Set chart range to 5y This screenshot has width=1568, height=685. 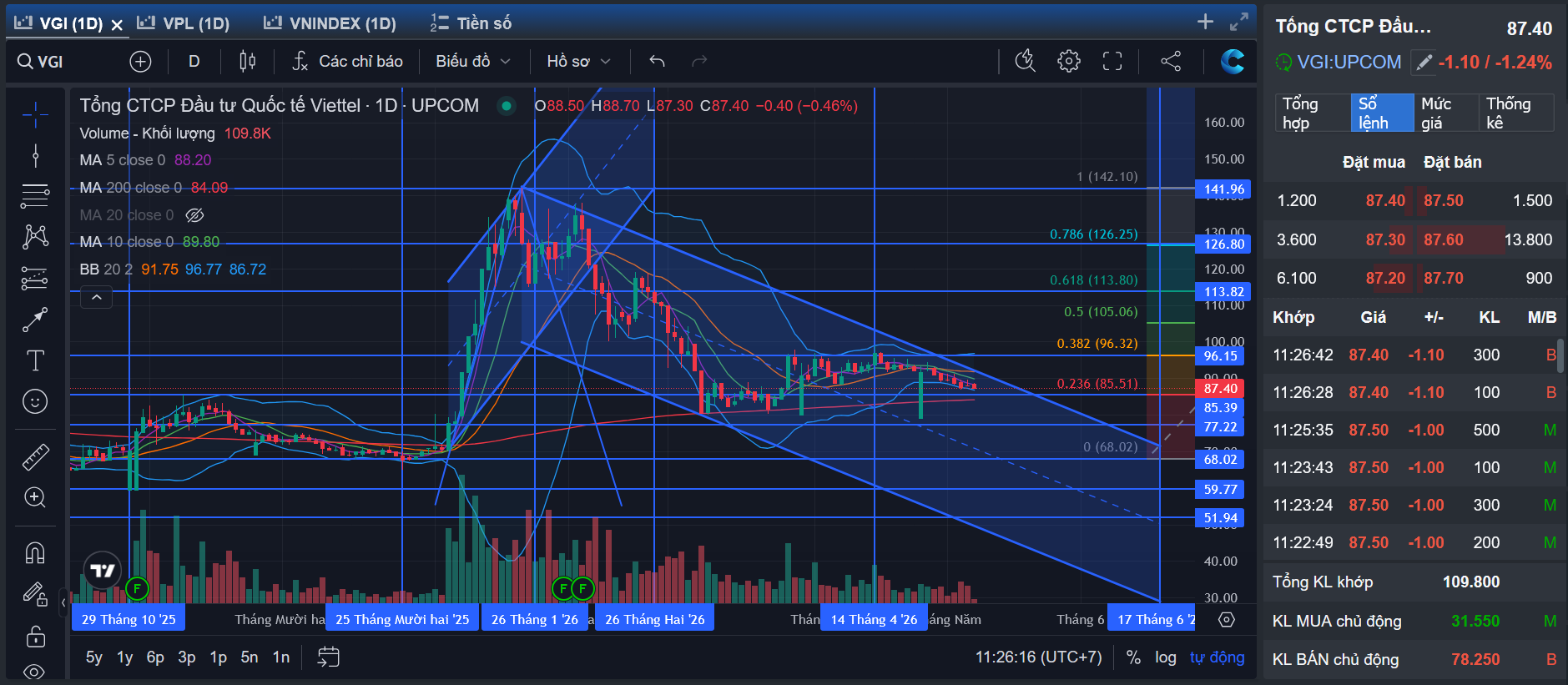click(x=94, y=657)
